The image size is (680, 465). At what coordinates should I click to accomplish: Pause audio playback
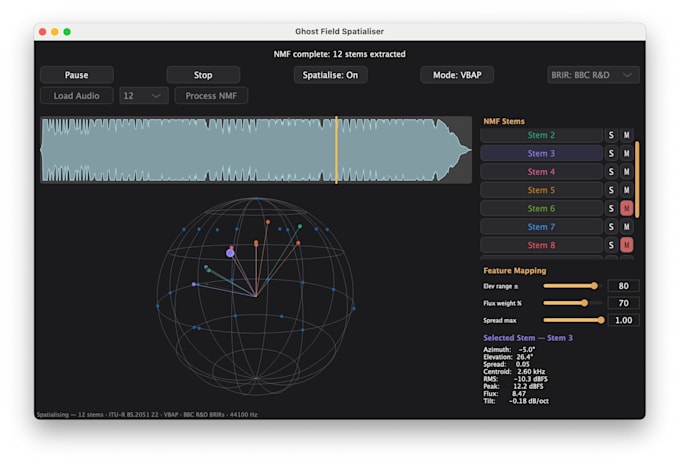[x=77, y=75]
